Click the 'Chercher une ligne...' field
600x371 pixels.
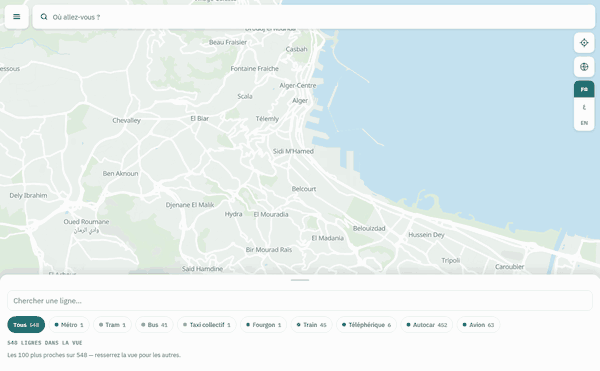coord(300,301)
